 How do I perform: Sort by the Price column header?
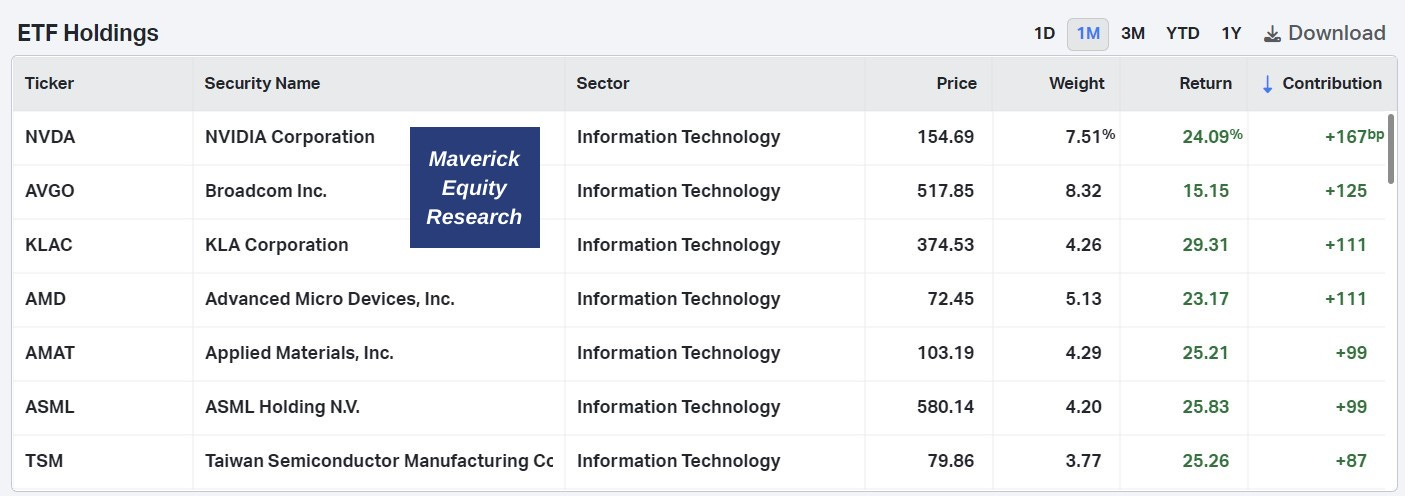click(x=957, y=84)
